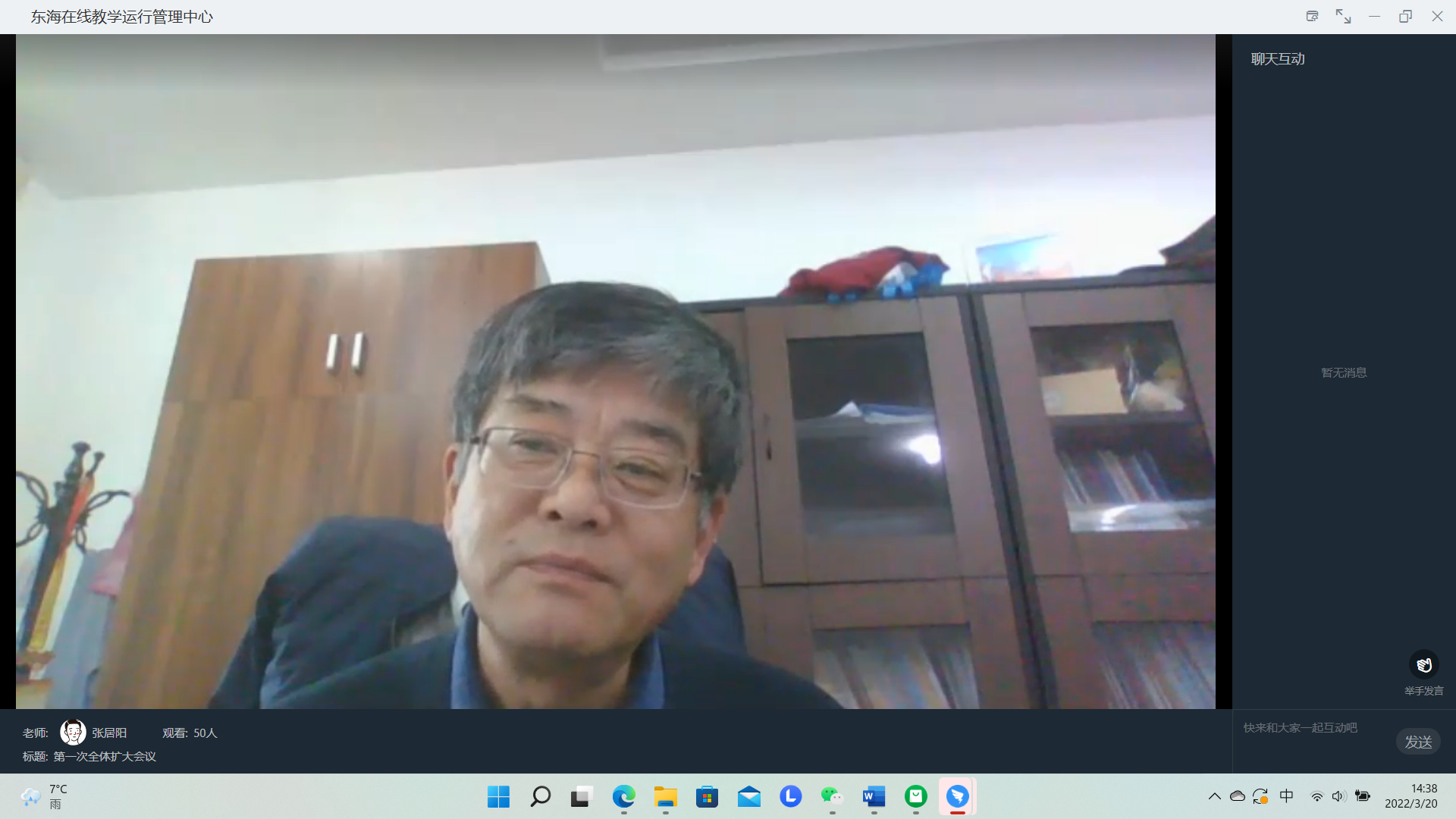The height and width of the screenshot is (819, 1456).
Task: Click teacher 张居阳's avatar
Action: point(73,733)
